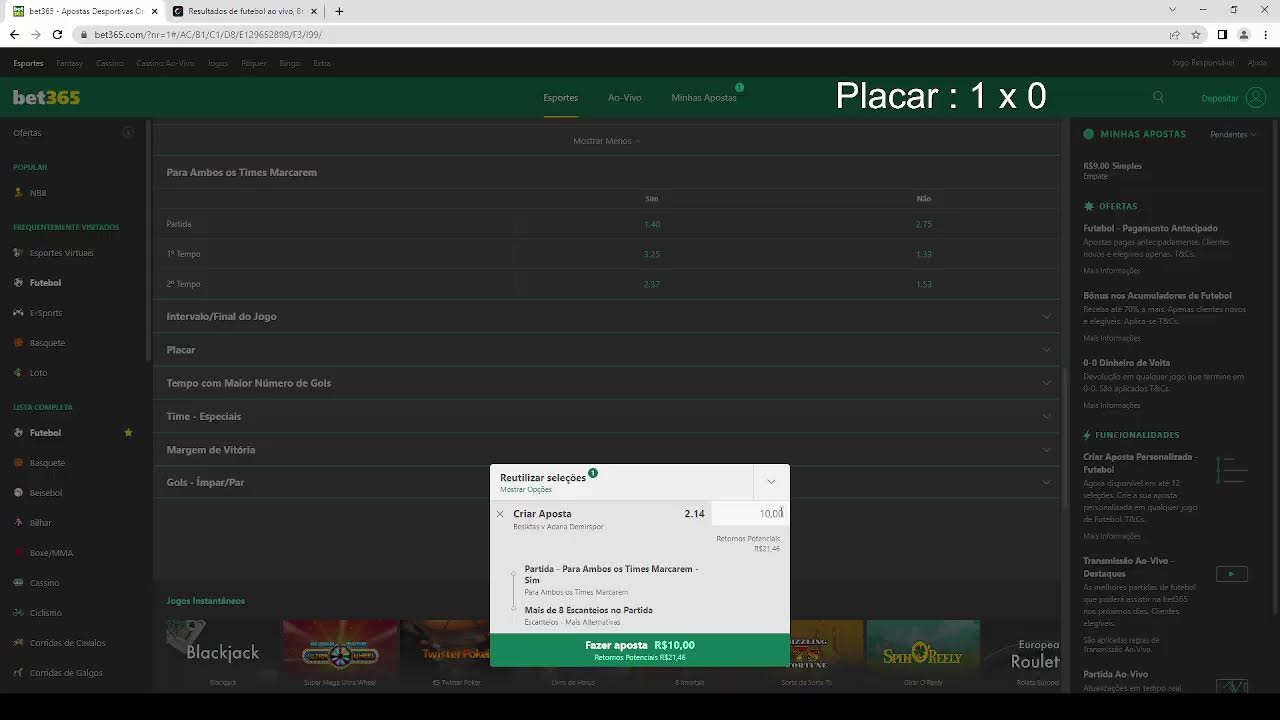Click the Bilhar icon in sidebar
Image resolution: width=1280 pixels, height=720 pixels.
coord(18,523)
